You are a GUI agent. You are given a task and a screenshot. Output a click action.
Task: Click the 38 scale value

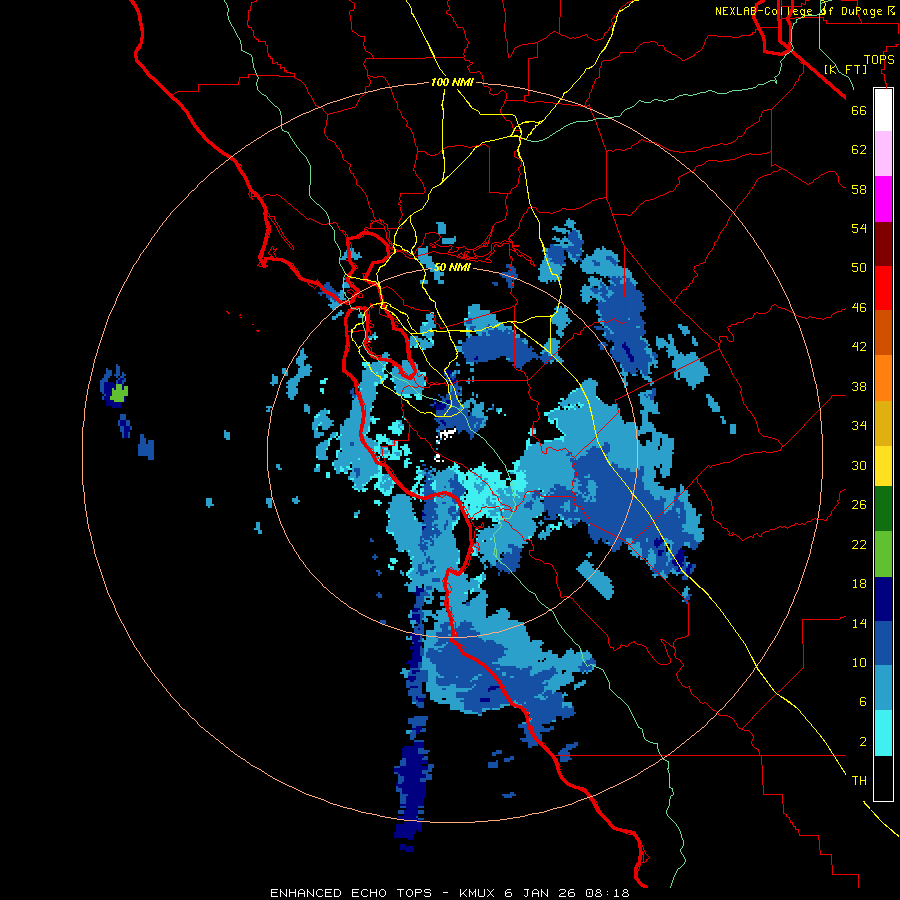(x=859, y=386)
